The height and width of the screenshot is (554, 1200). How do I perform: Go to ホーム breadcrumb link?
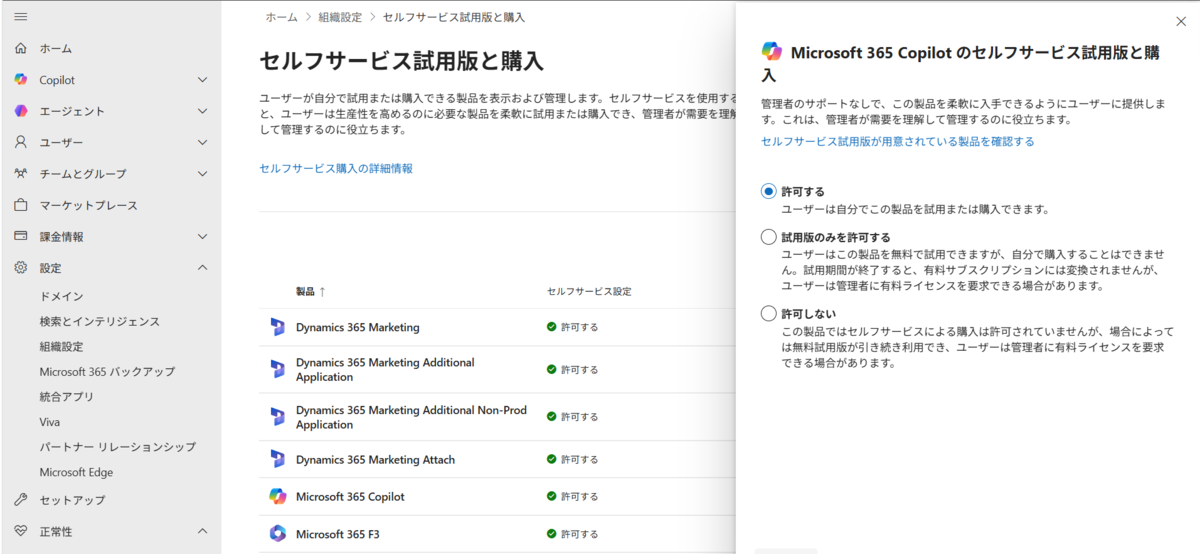[x=281, y=17]
